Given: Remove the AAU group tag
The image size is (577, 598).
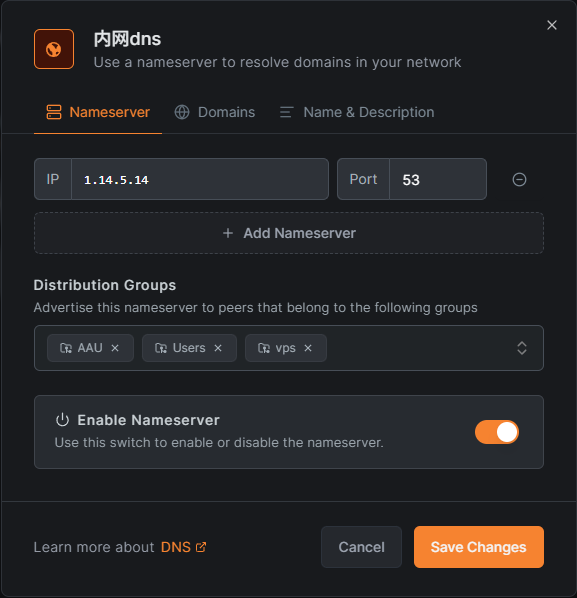Looking at the screenshot, I should click(115, 348).
